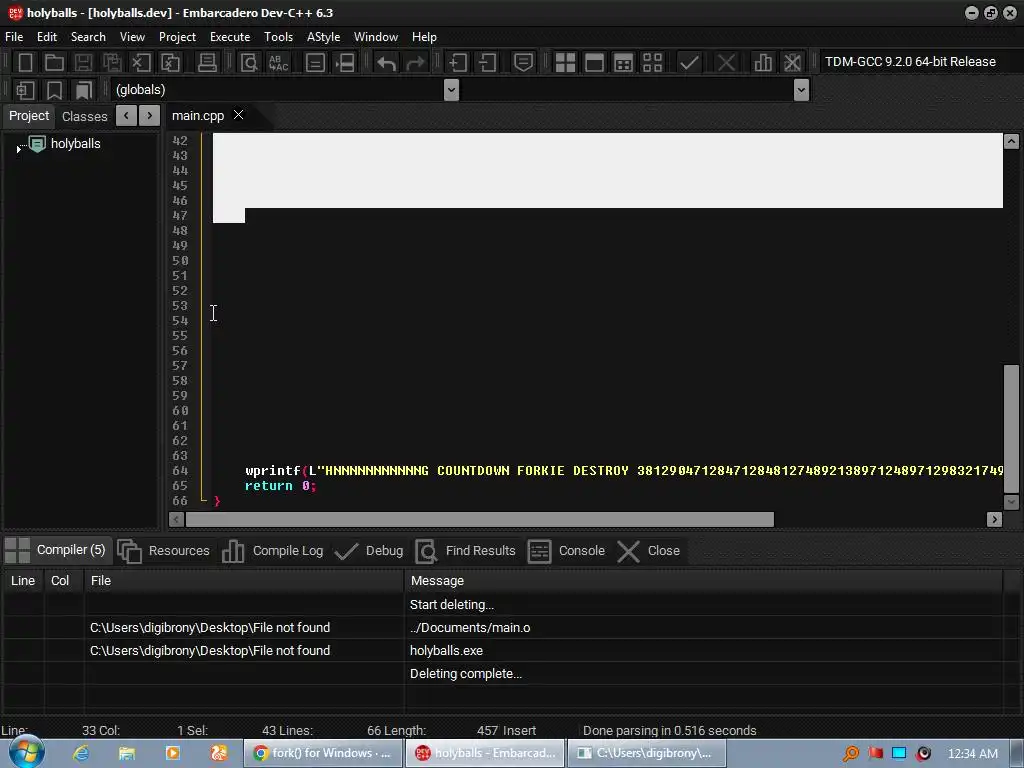Click the Redo arrow icon
1024x768 pixels.
point(415,63)
